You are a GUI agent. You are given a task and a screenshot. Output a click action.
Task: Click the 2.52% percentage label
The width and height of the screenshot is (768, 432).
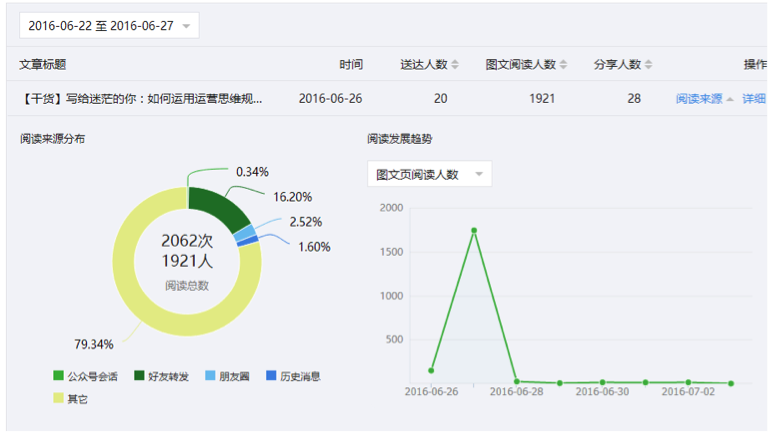pyautogui.click(x=306, y=222)
